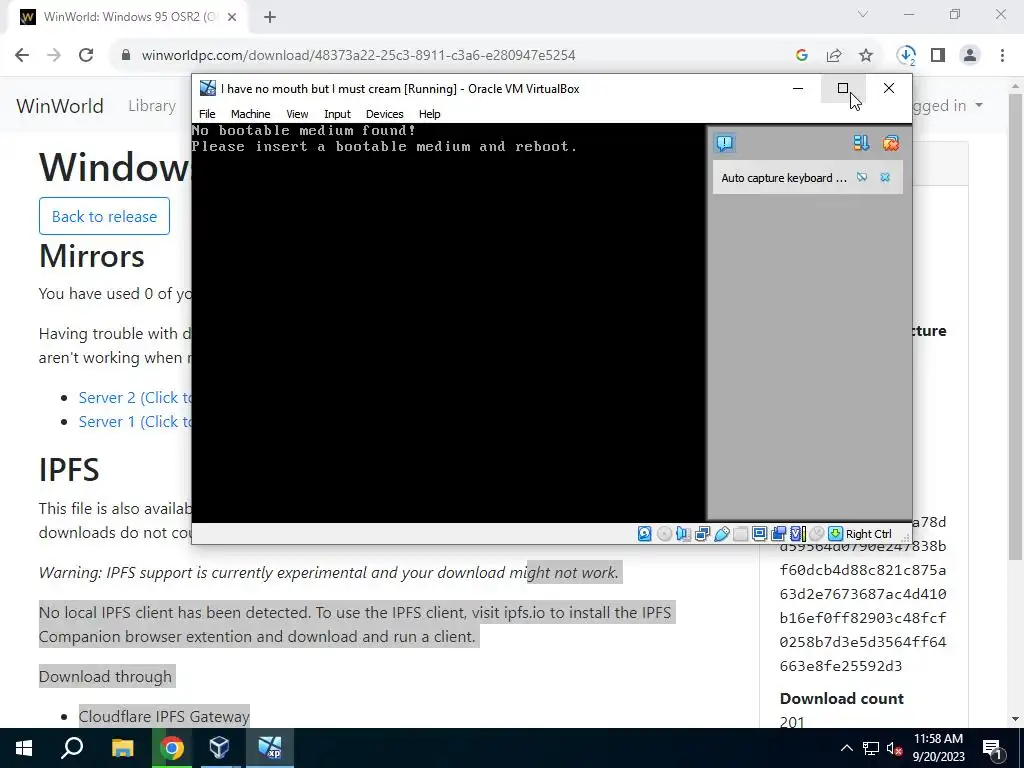Open the recording indicator in status bar
1024x768 pixels.
click(778, 534)
